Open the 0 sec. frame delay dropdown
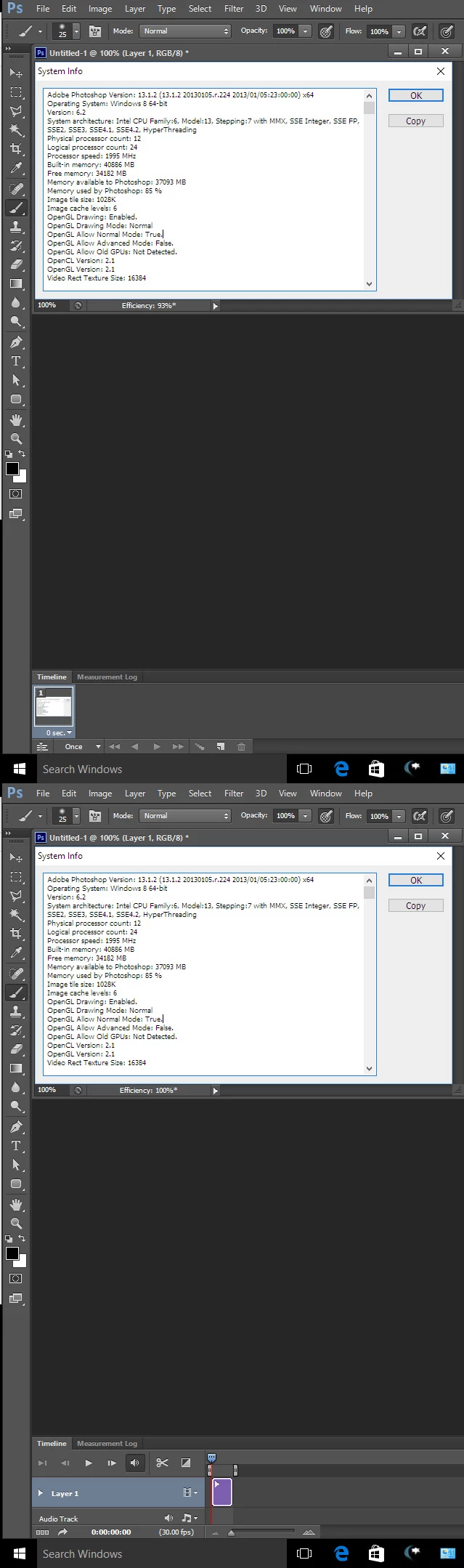 59,732
